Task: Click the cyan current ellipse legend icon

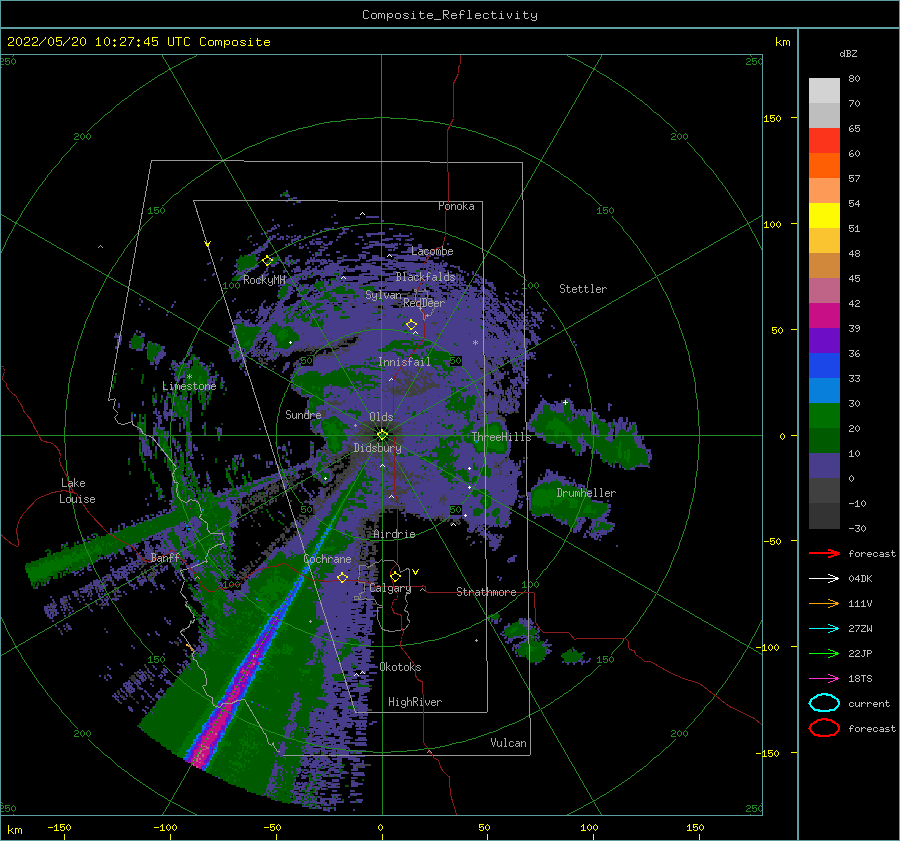Action: pyautogui.click(x=824, y=703)
